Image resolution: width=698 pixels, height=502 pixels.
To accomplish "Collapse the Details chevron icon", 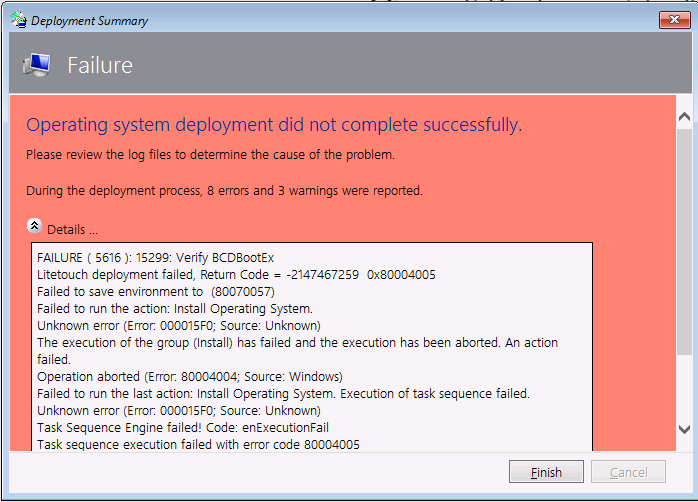I will 35,226.
